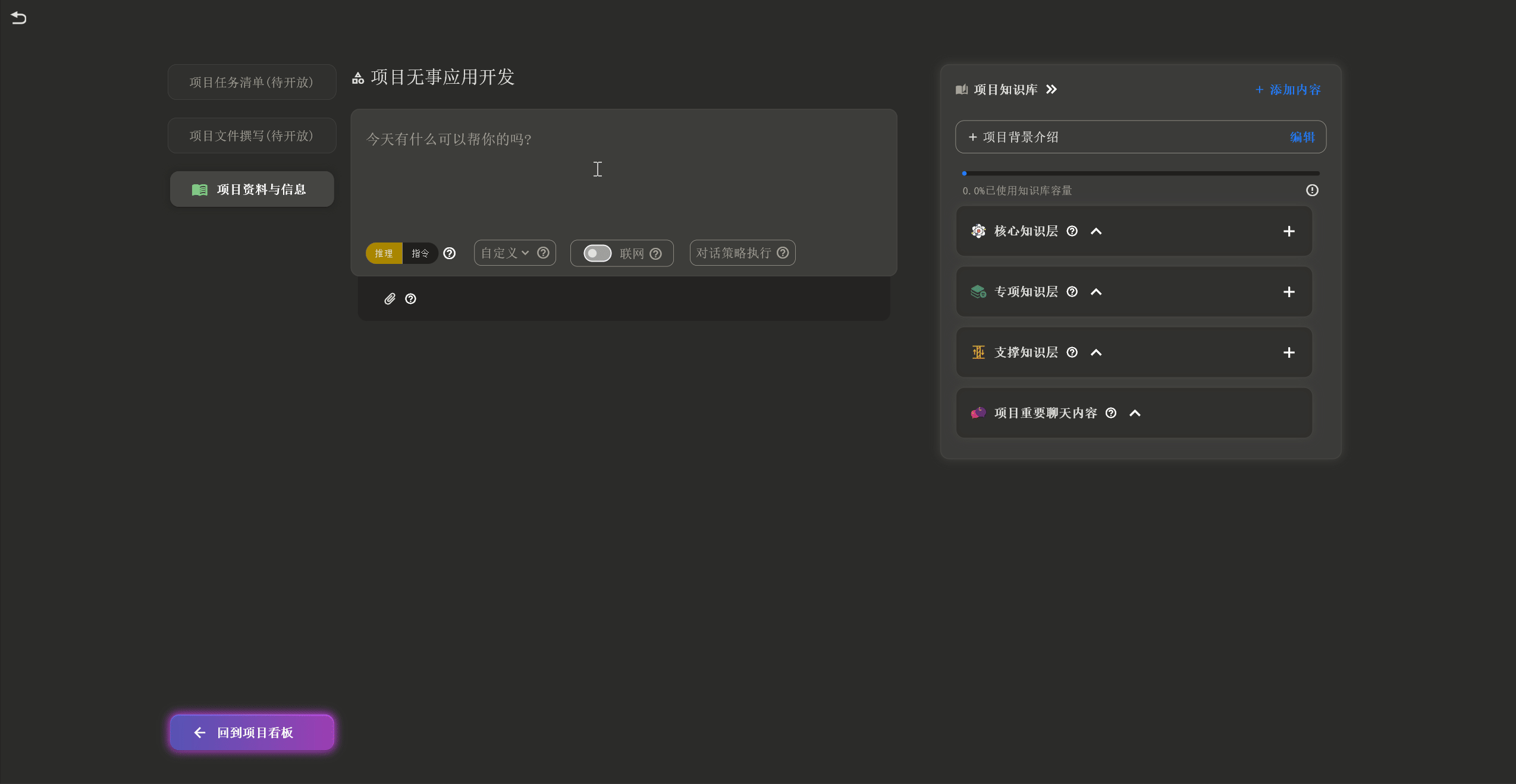
Task: Click the 回到项目看板 button
Action: (x=252, y=732)
